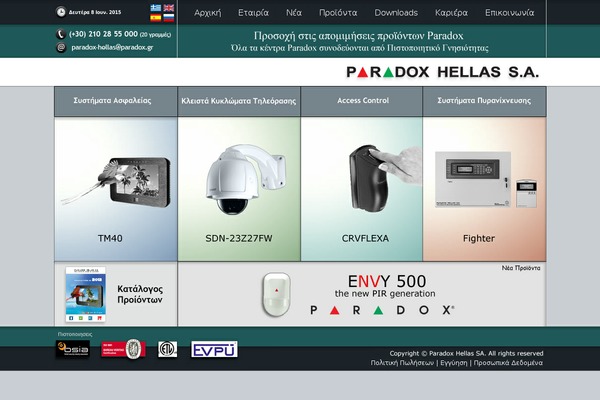Open the TM40 touchscreen product image
The width and height of the screenshot is (600, 400).
(117, 183)
